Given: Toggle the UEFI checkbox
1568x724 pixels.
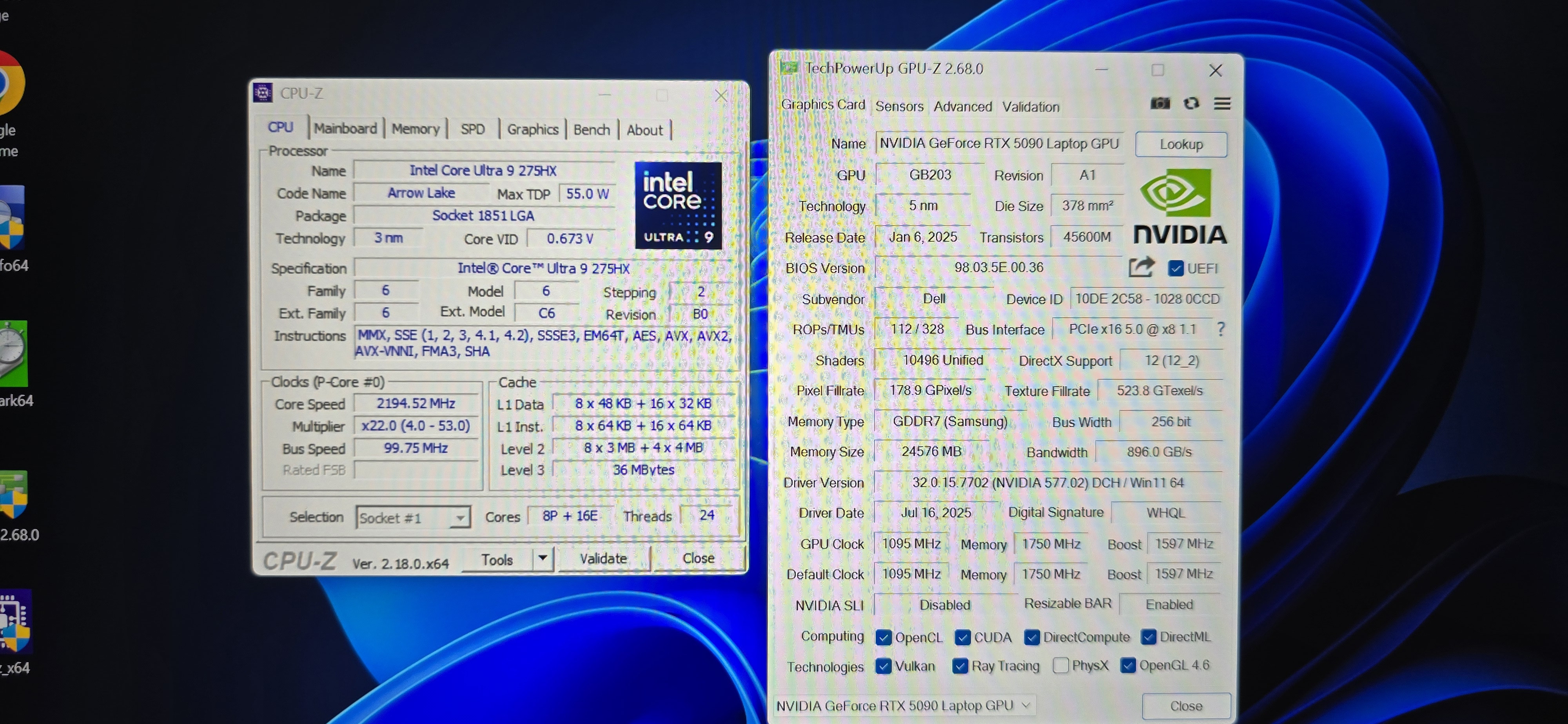Looking at the screenshot, I should [x=1175, y=268].
